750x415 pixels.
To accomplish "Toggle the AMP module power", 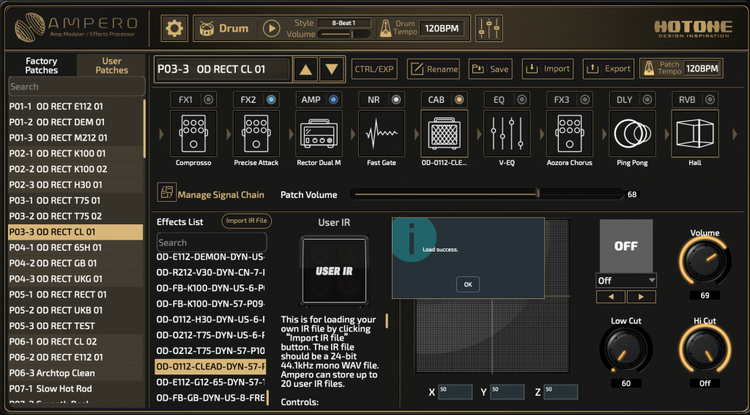I will click(333, 99).
